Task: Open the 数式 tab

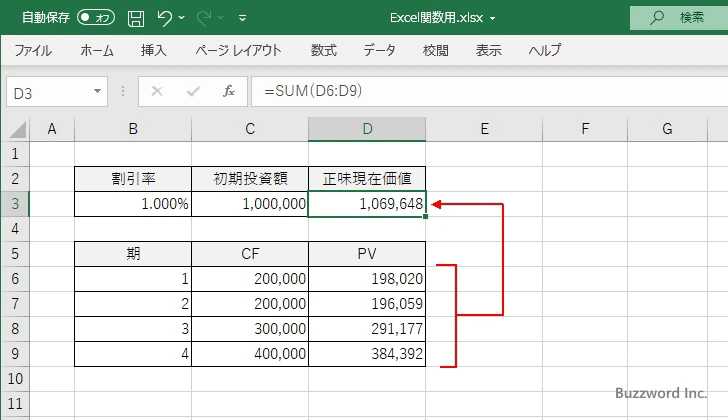Action: tap(324, 50)
